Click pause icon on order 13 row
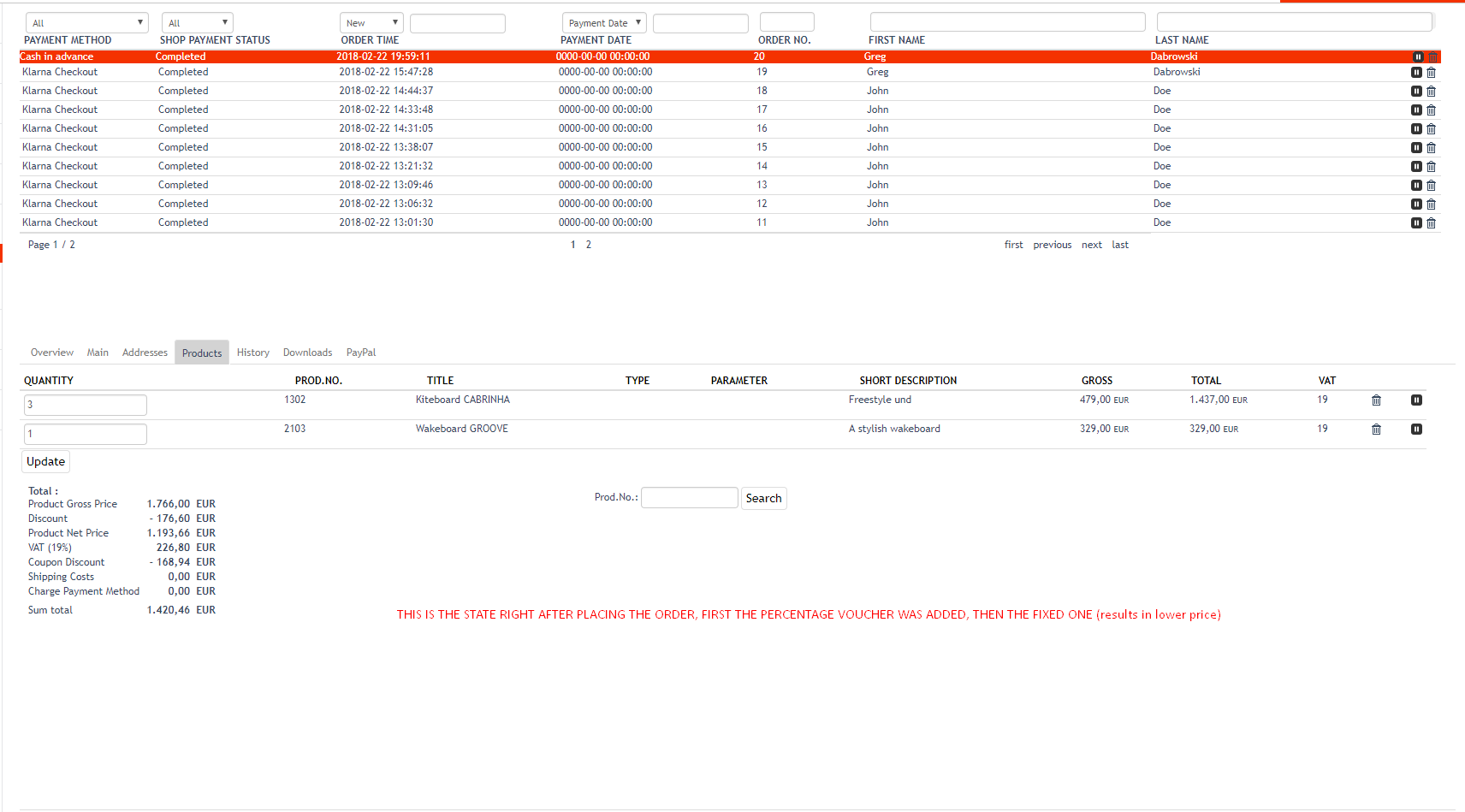The height and width of the screenshot is (812, 1465). coord(1416,186)
